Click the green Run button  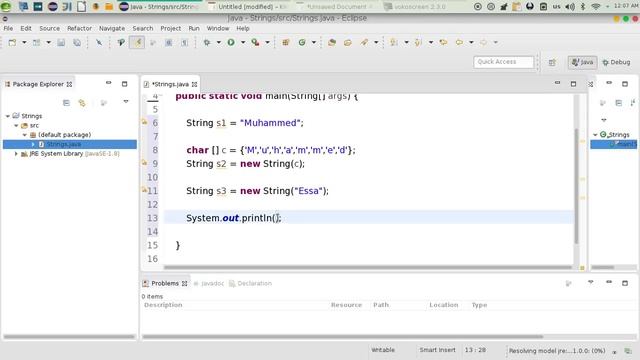(231, 42)
